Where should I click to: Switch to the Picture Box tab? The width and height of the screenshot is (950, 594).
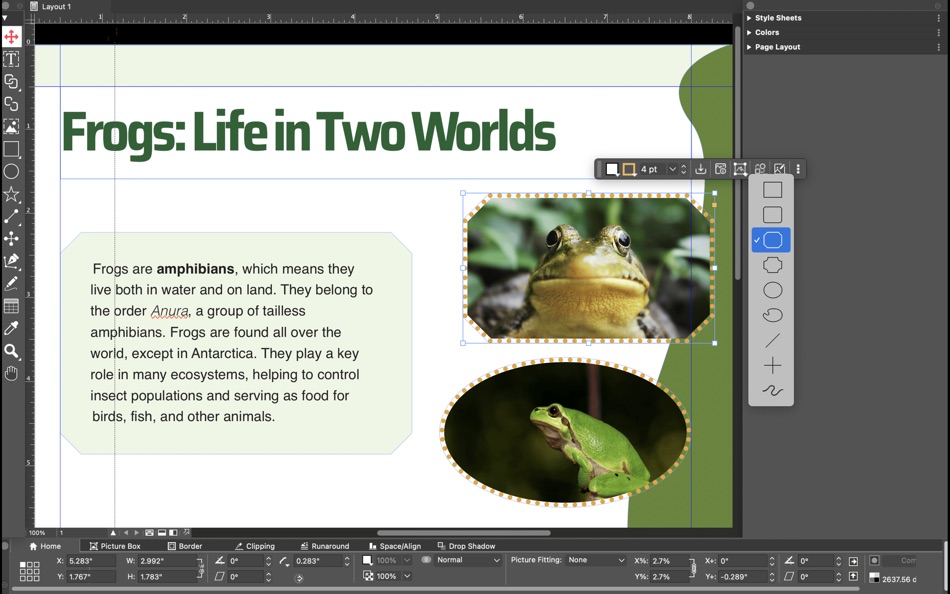(115, 546)
